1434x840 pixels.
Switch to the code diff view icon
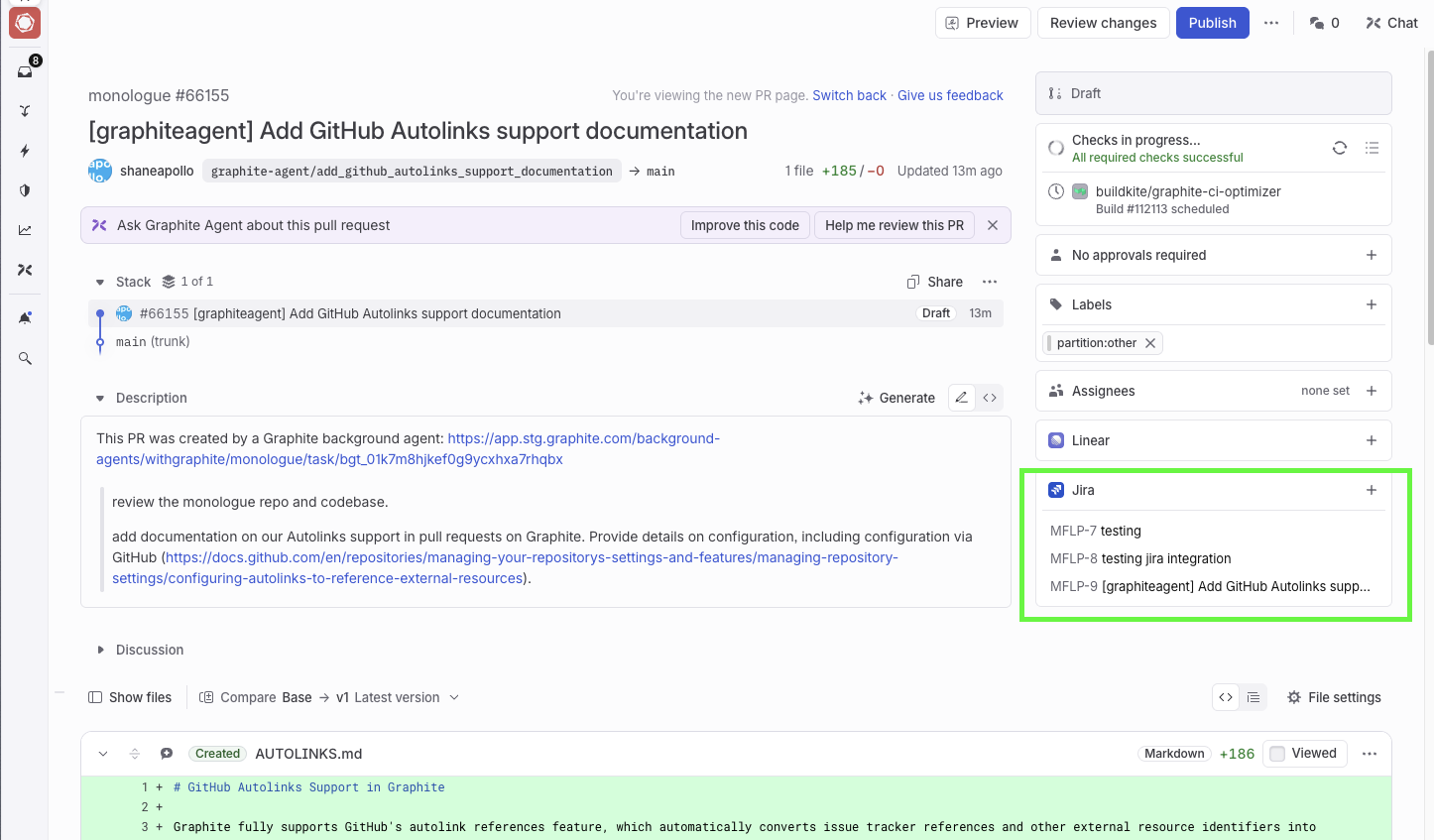click(1226, 697)
